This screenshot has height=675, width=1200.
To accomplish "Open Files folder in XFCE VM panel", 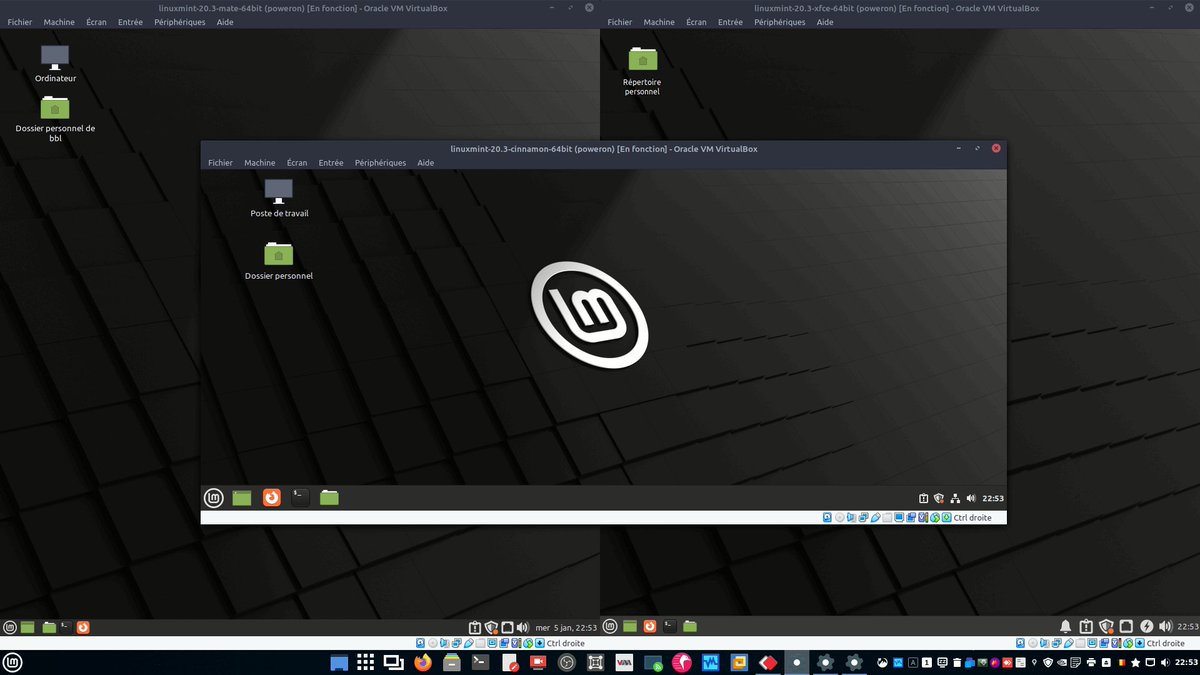I will point(690,627).
